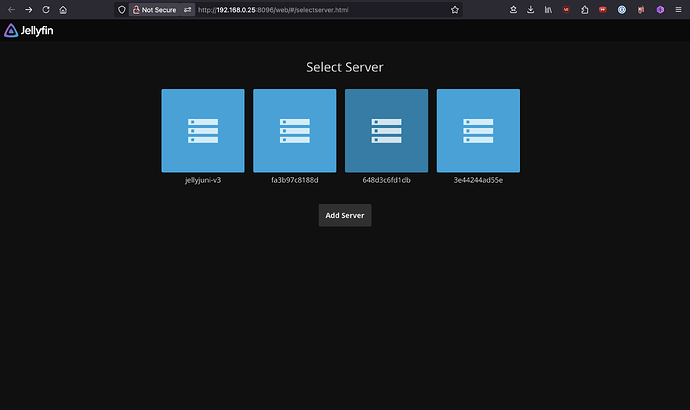690x410 pixels.
Task: Open the red shield extension icon
Action: (566, 10)
